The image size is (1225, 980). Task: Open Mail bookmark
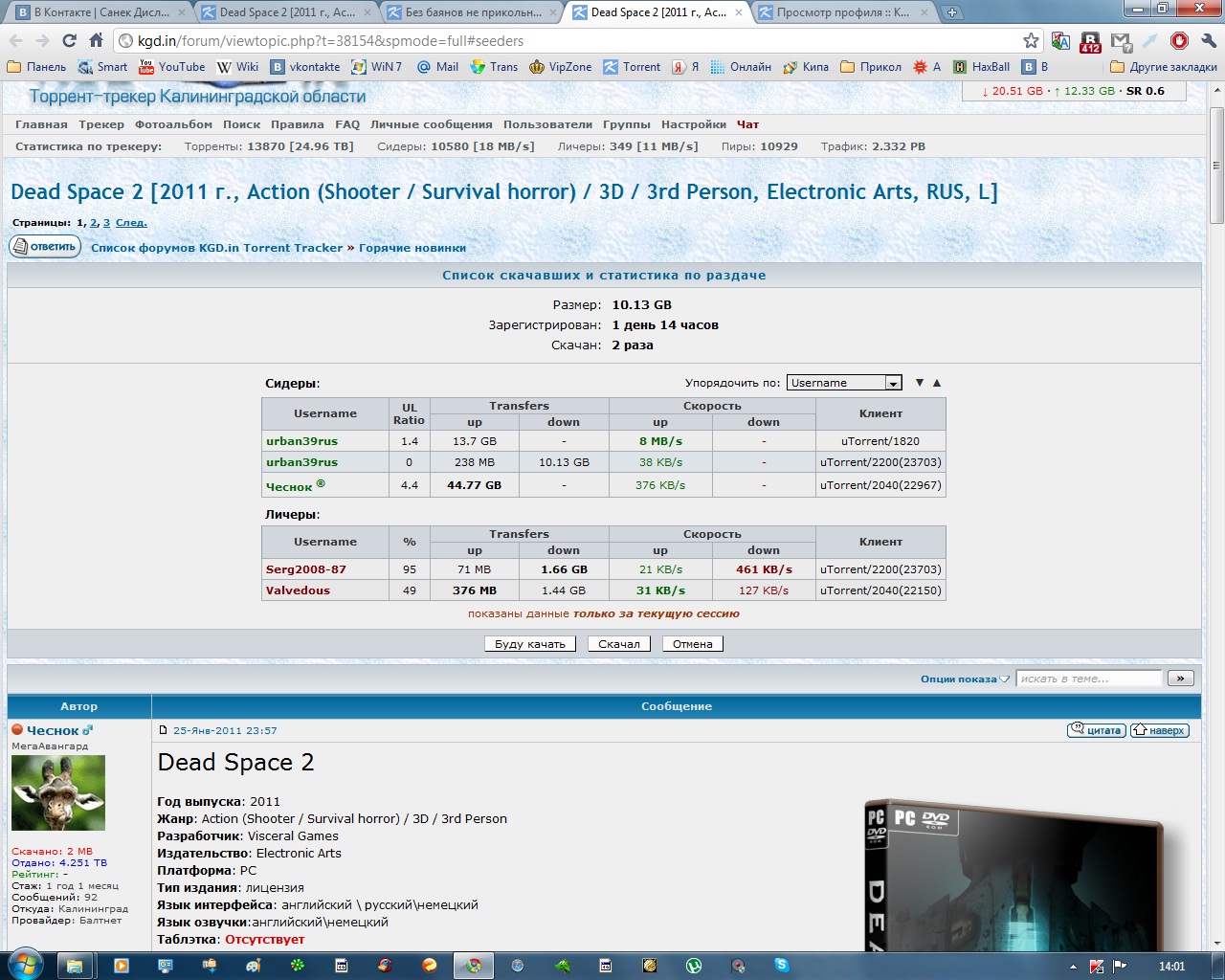click(437, 67)
